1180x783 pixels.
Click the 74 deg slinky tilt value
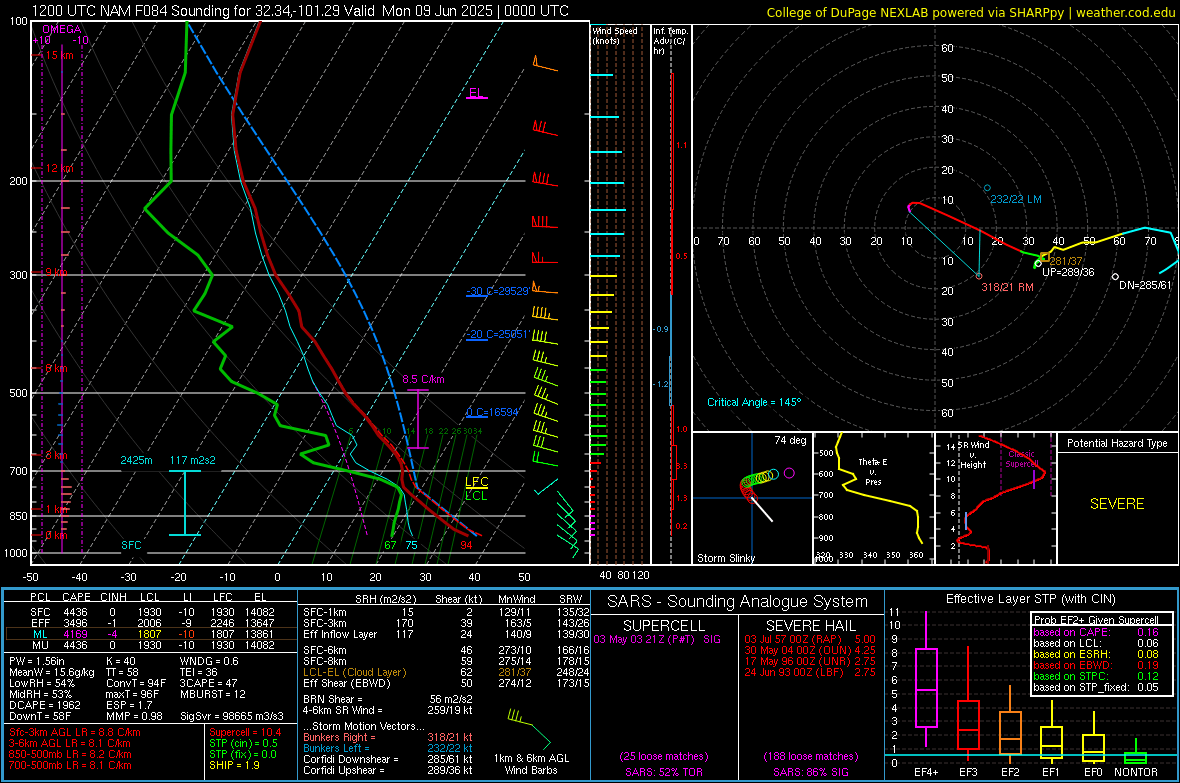(x=790, y=440)
